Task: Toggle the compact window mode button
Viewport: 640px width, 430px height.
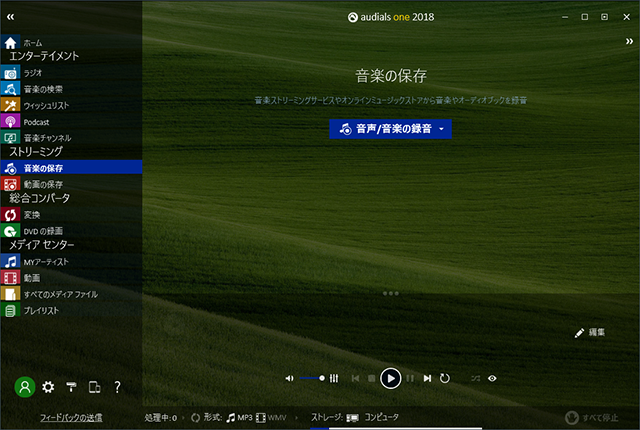Action: (x=604, y=17)
